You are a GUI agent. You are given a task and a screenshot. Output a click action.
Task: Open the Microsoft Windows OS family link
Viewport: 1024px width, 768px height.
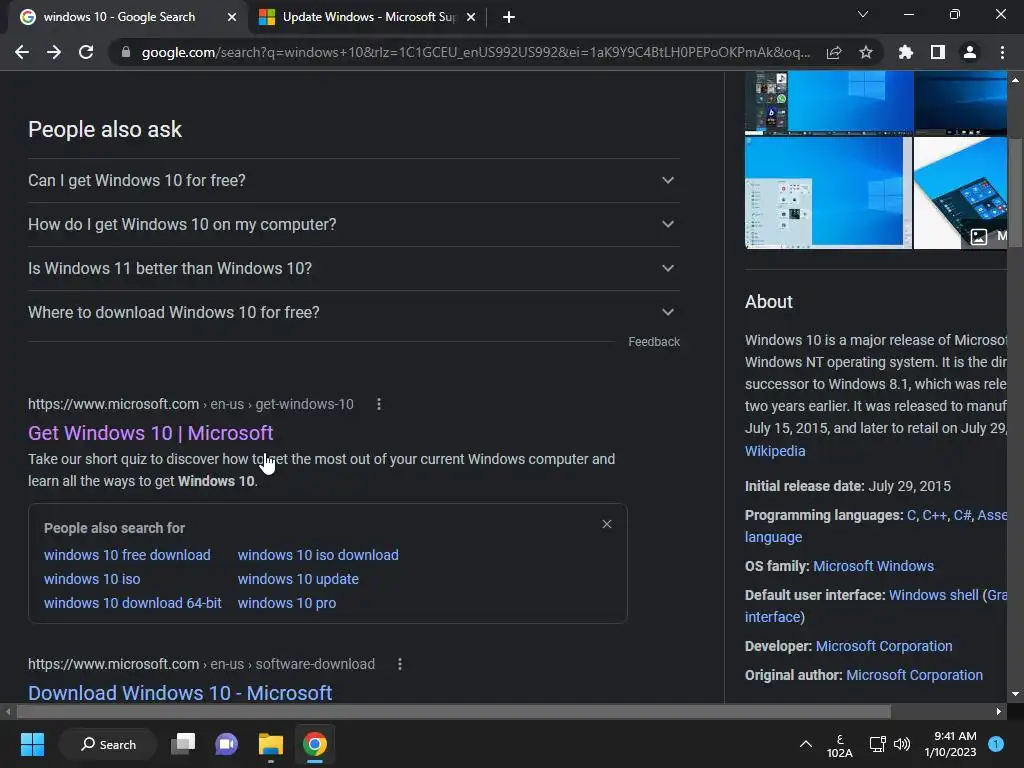873,566
